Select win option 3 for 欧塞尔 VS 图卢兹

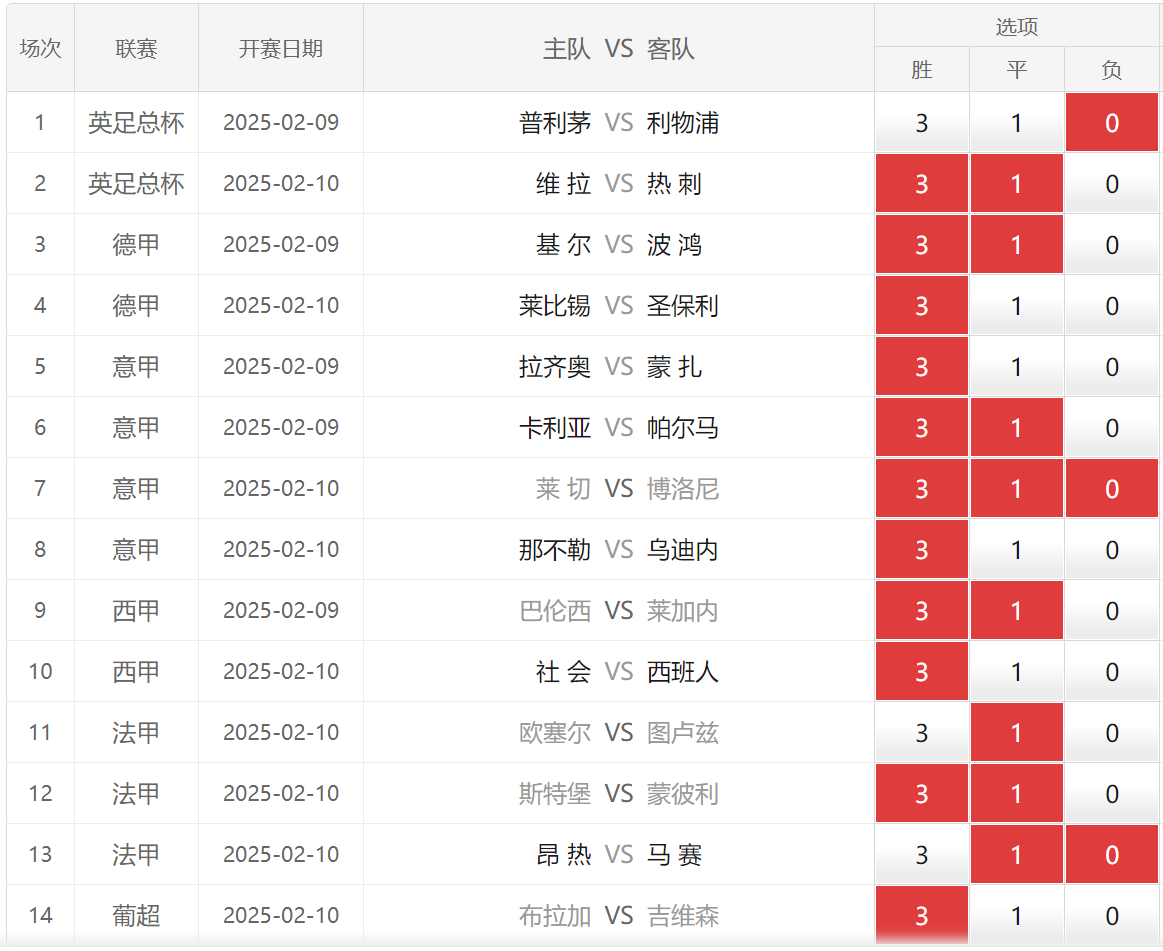[x=921, y=732]
